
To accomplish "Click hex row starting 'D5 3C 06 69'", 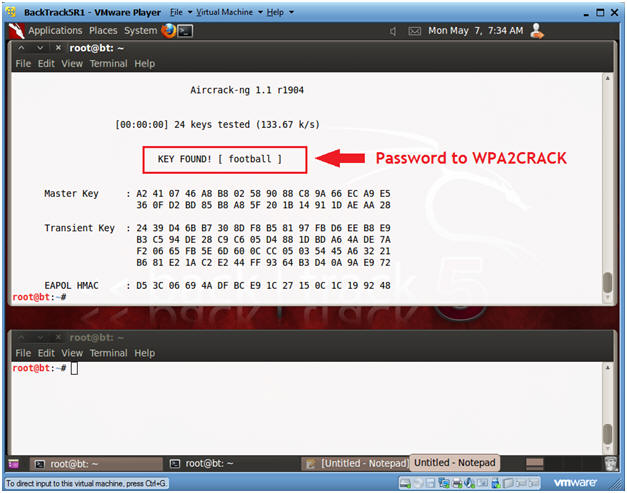I will coord(263,286).
